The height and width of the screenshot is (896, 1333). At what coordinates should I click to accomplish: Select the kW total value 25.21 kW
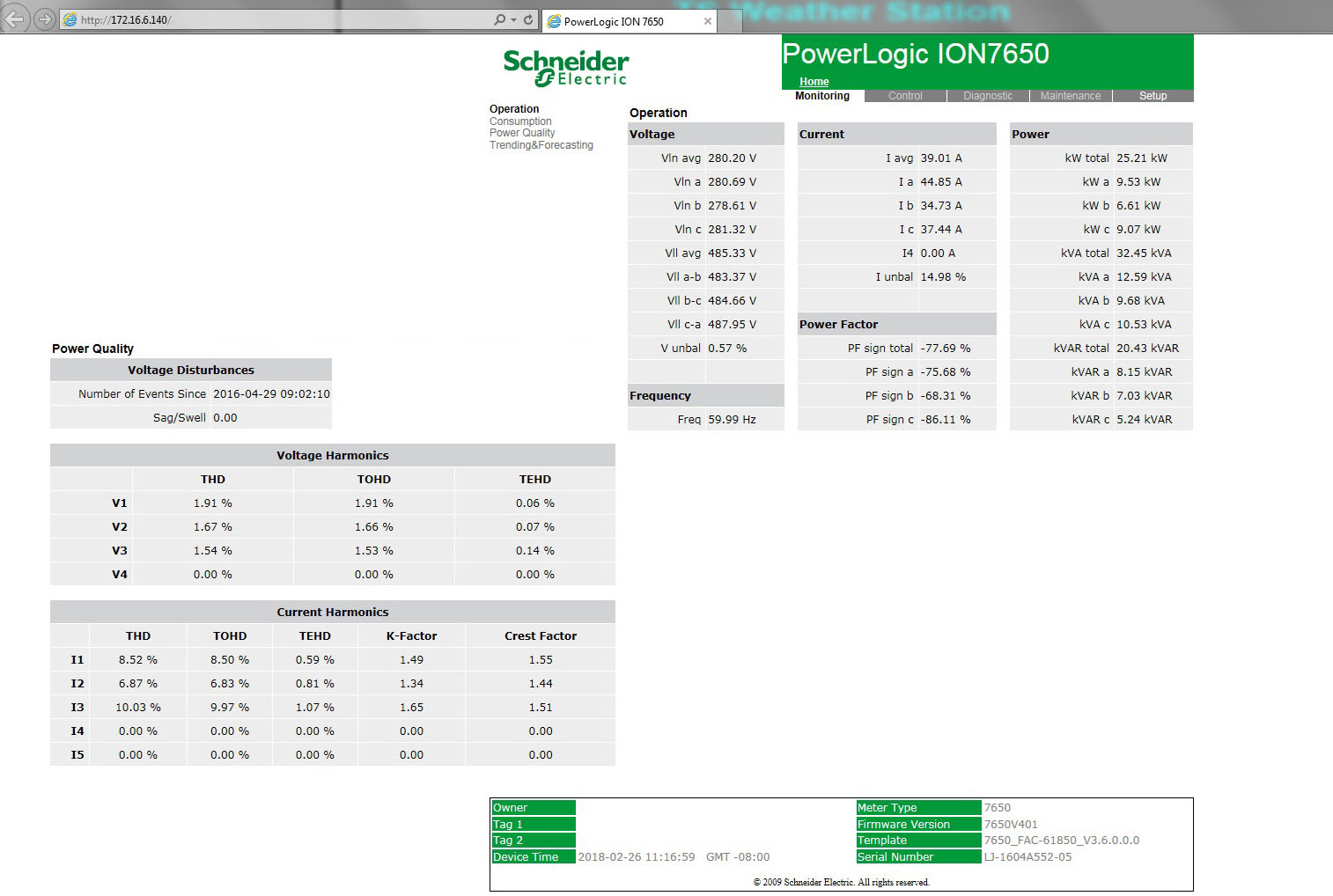click(1142, 158)
